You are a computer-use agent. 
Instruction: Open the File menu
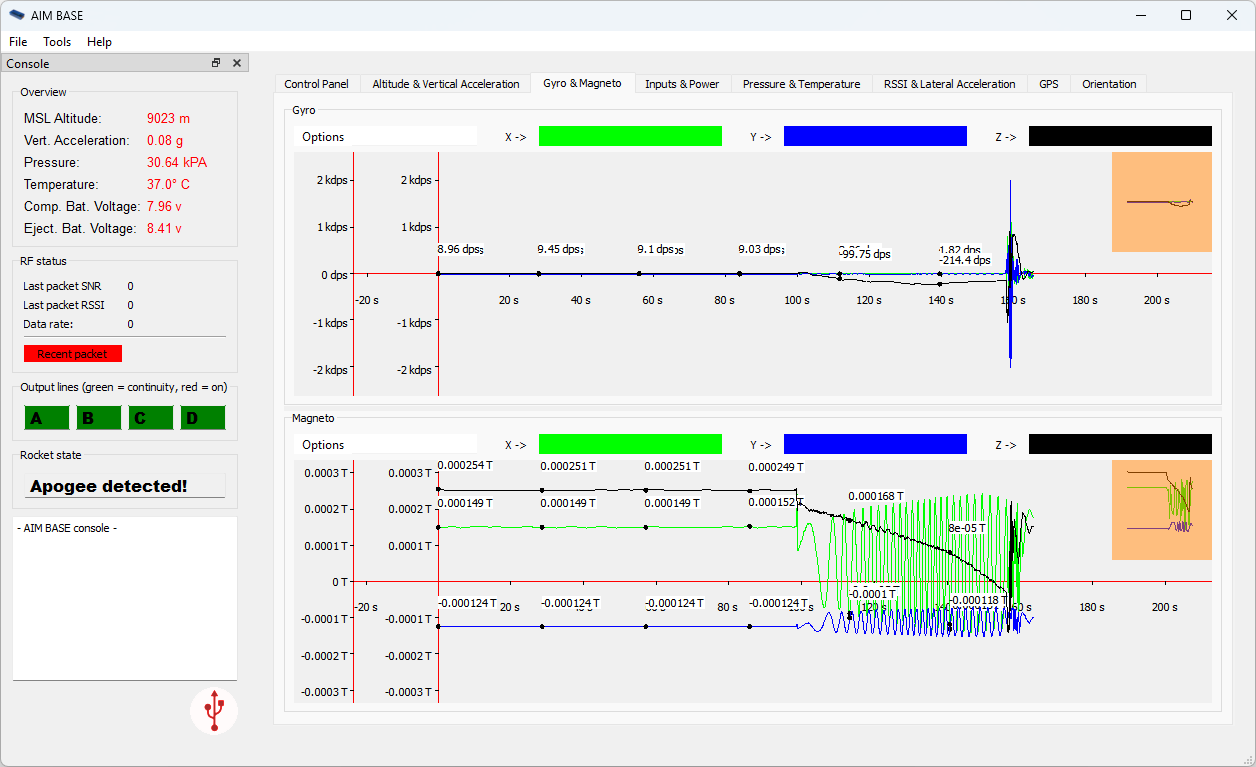(x=18, y=42)
